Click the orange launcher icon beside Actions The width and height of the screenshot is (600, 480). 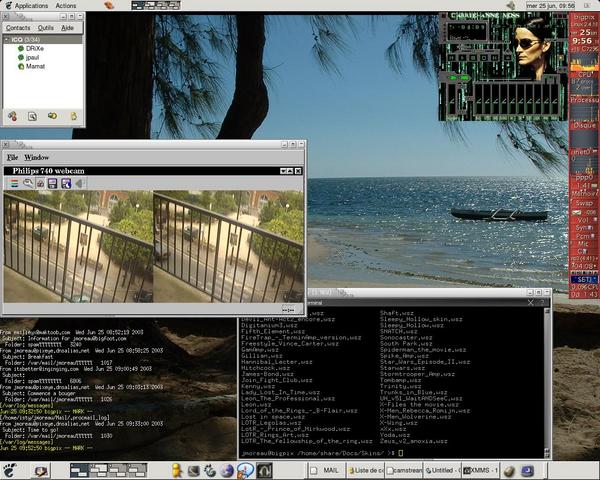[x=109, y=5]
